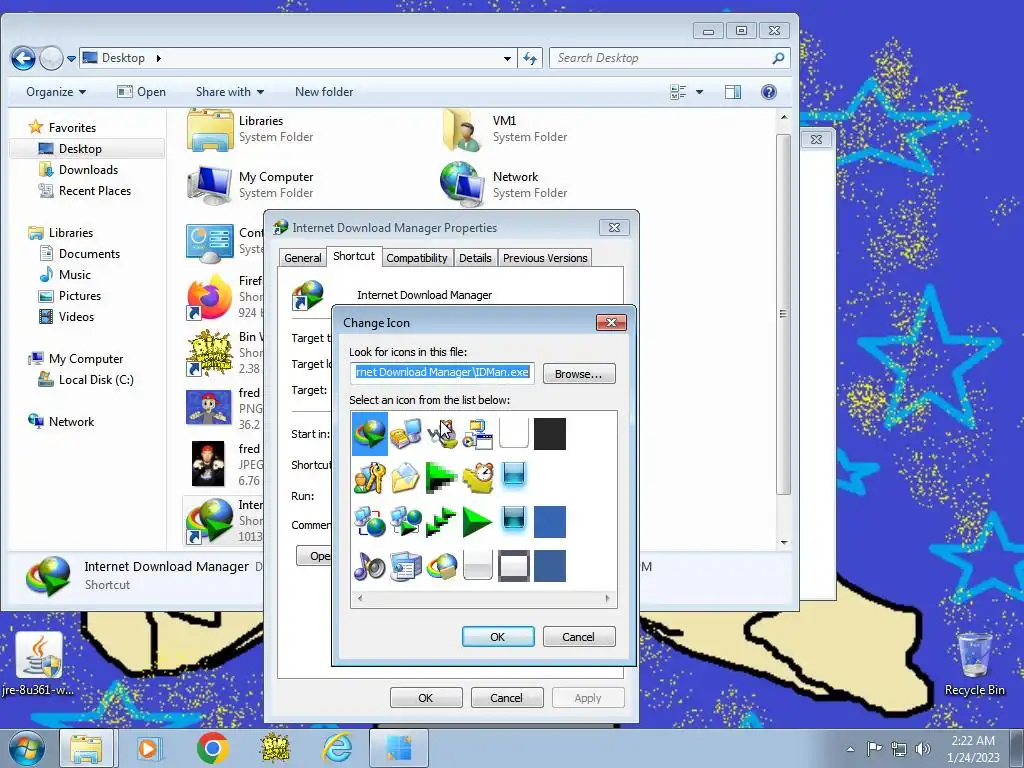Select the dark framed rectangle icon
Viewport: 1024px width, 768px height.
pos(513,566)
